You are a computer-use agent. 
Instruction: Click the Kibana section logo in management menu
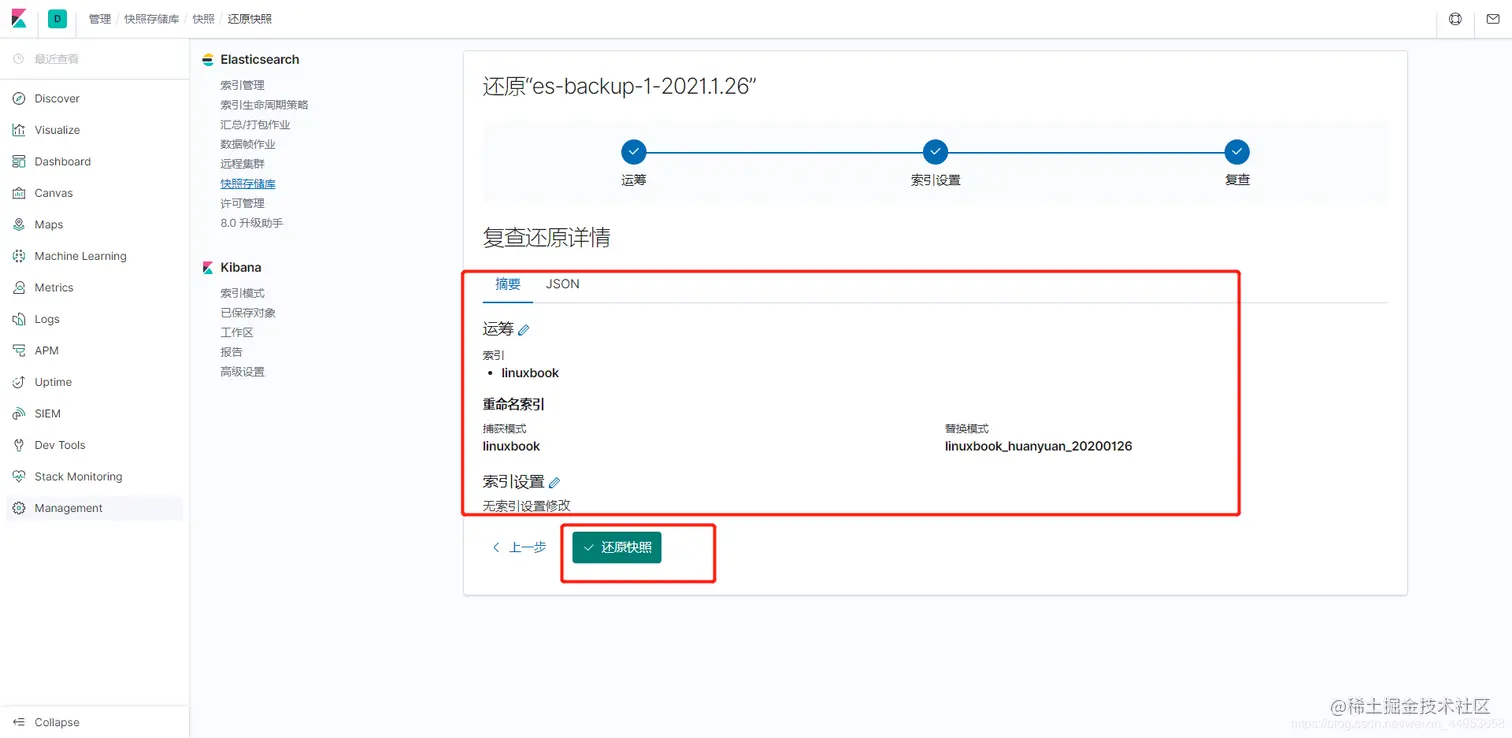tap(208, 268)
